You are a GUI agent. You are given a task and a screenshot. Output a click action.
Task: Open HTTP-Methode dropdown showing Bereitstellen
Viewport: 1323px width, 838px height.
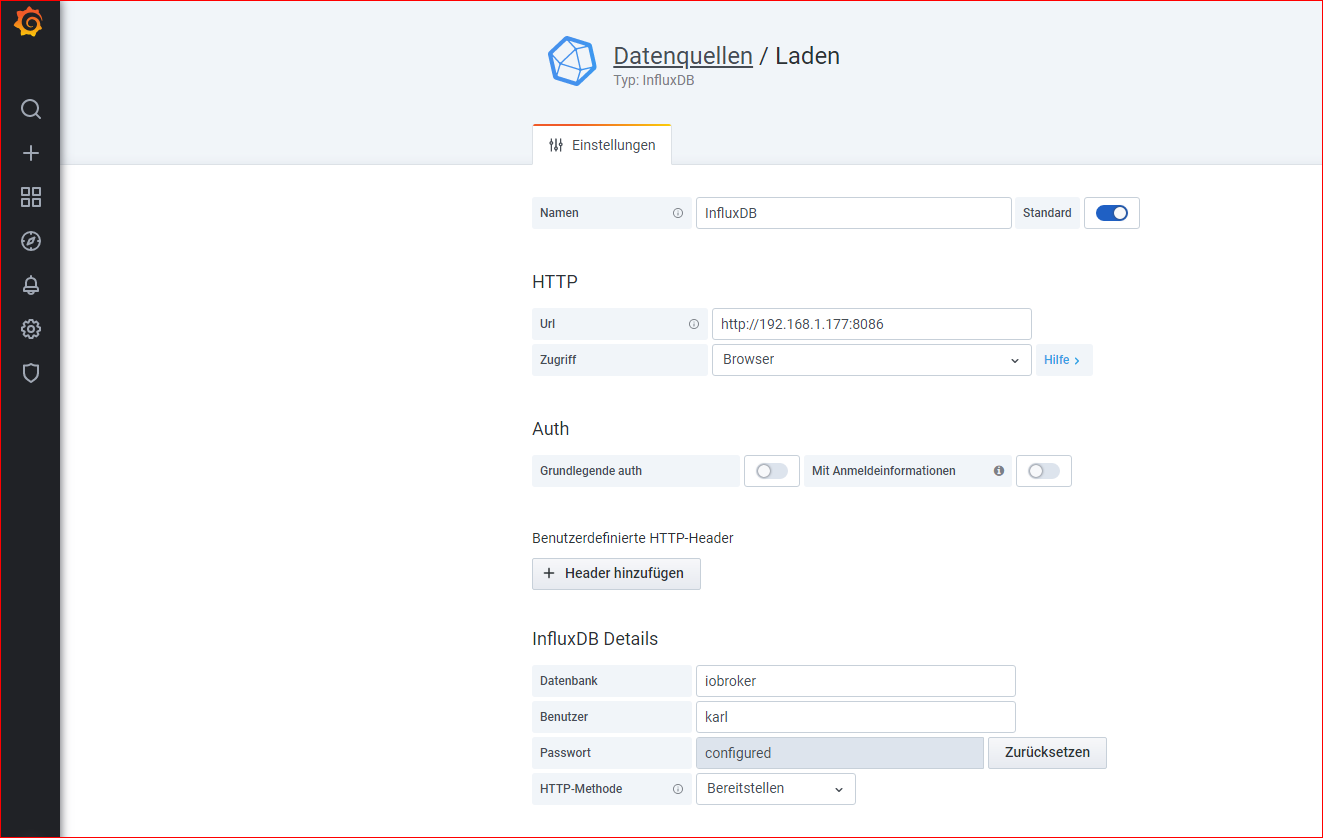tap(775, 789)
